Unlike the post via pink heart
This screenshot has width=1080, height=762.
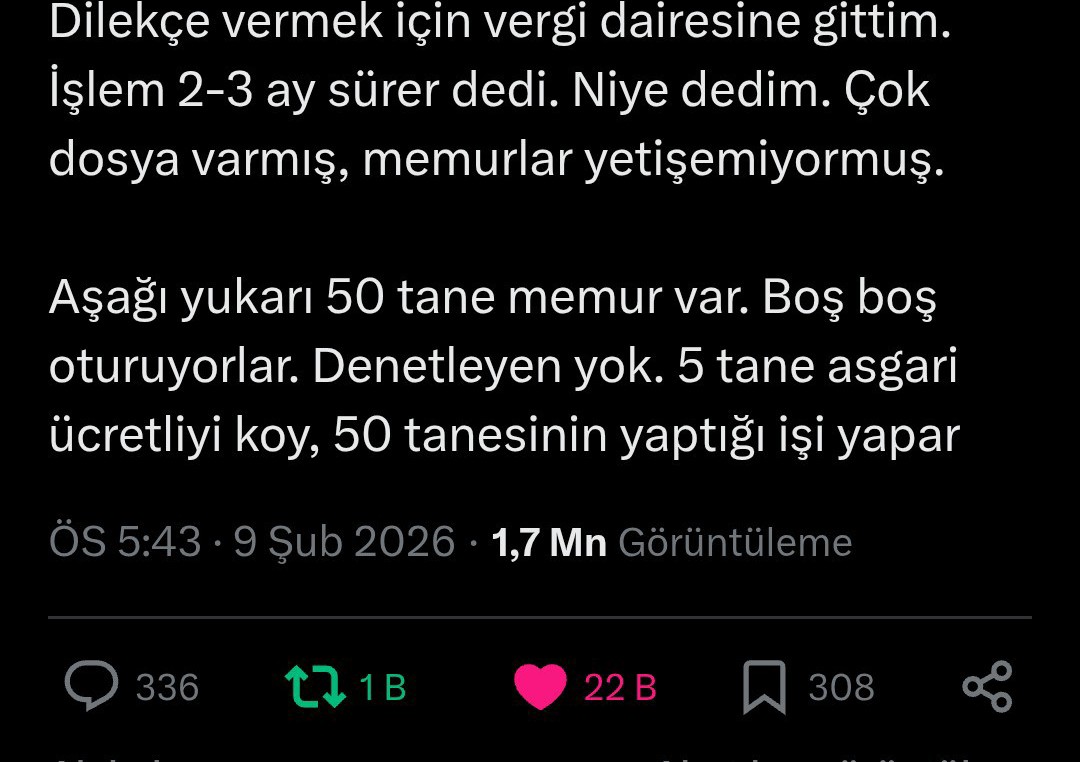click(x=540, y=686)
